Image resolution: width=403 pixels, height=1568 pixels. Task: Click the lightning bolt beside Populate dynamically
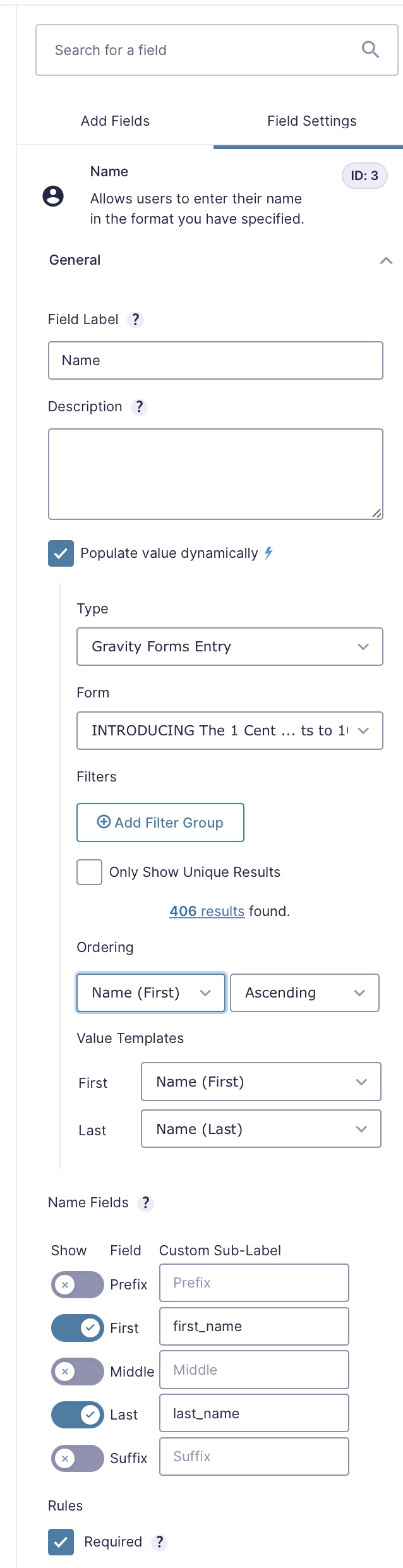click(x=268, y=553)
